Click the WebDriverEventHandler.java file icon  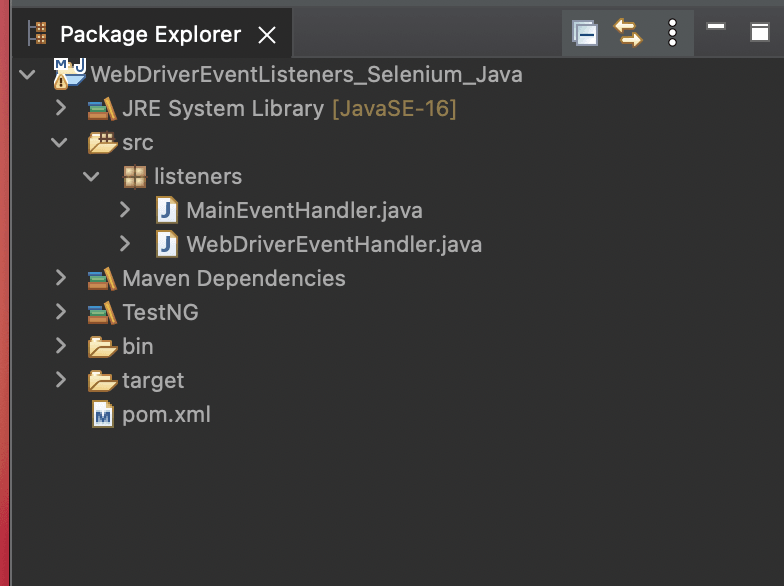tap(167, 245)
